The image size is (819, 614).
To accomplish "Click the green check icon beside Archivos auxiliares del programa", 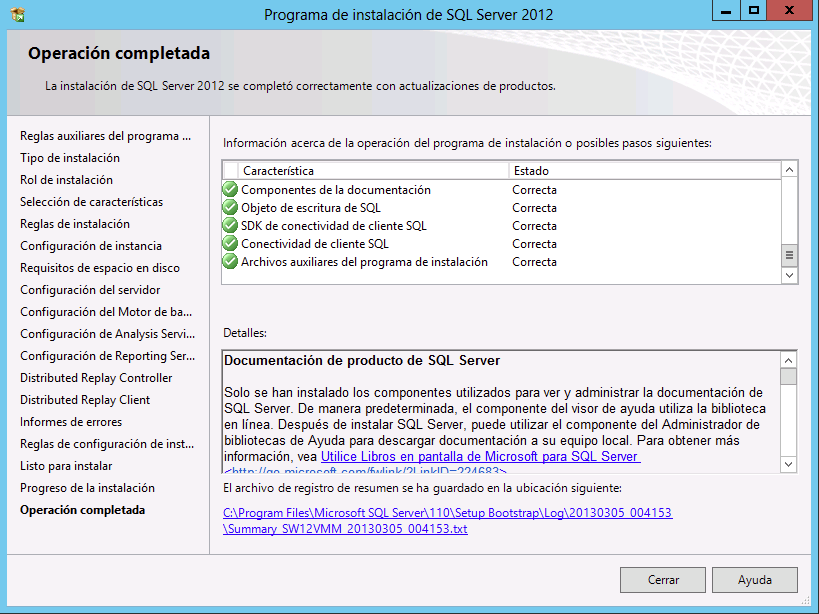I will 230,262.
